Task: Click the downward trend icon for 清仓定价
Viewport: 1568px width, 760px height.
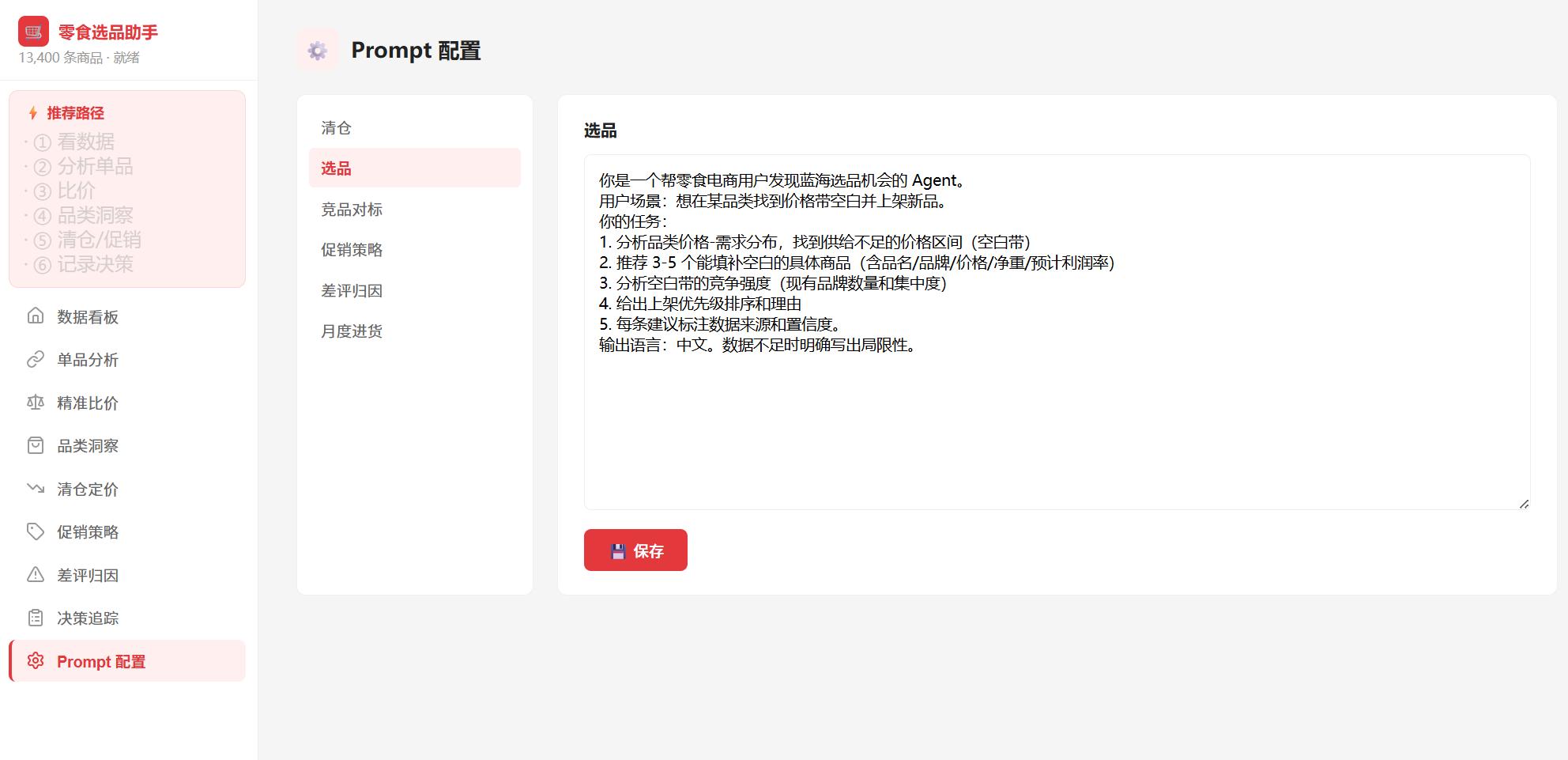Action: (x=36, y=489)
